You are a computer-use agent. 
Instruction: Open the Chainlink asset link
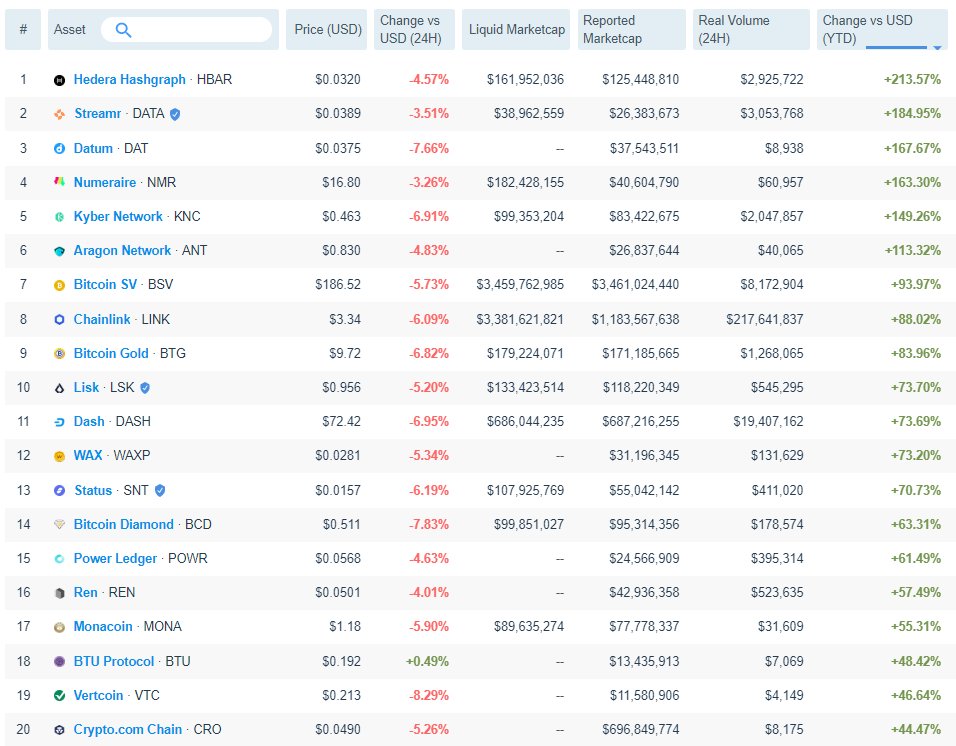coord(102,319)
